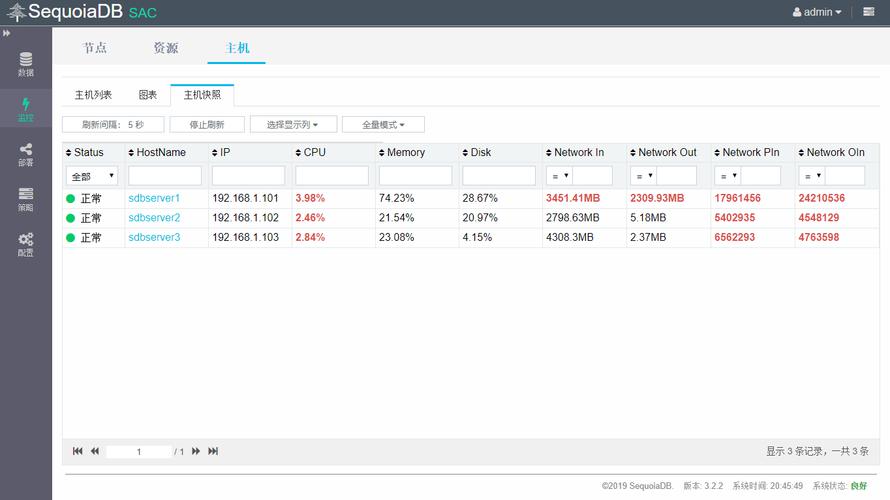Open the Monitor lightning-bolt sidebar section
This screenshot has height=500, width=890.
(x=26, y=109)
